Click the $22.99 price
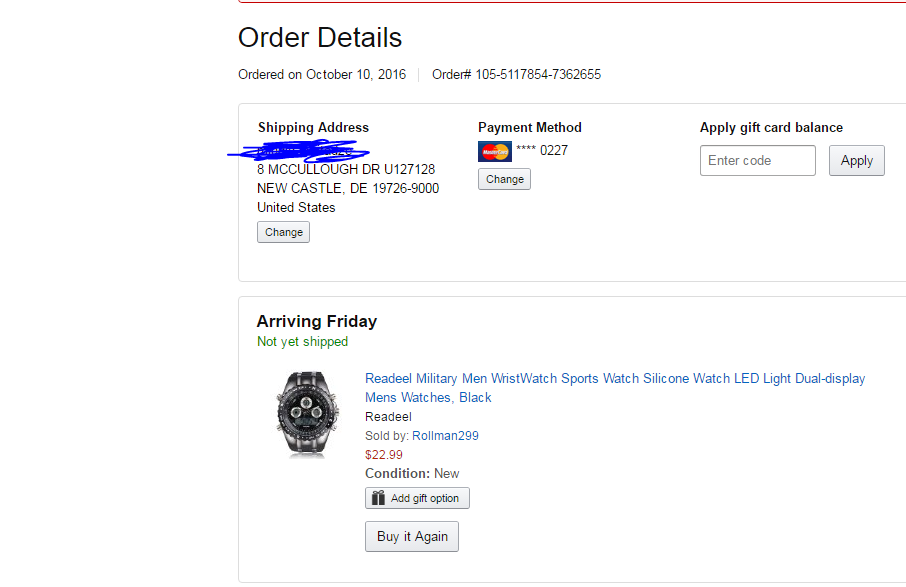This screenshot has height=587, width=906. (x=384, y=454)
